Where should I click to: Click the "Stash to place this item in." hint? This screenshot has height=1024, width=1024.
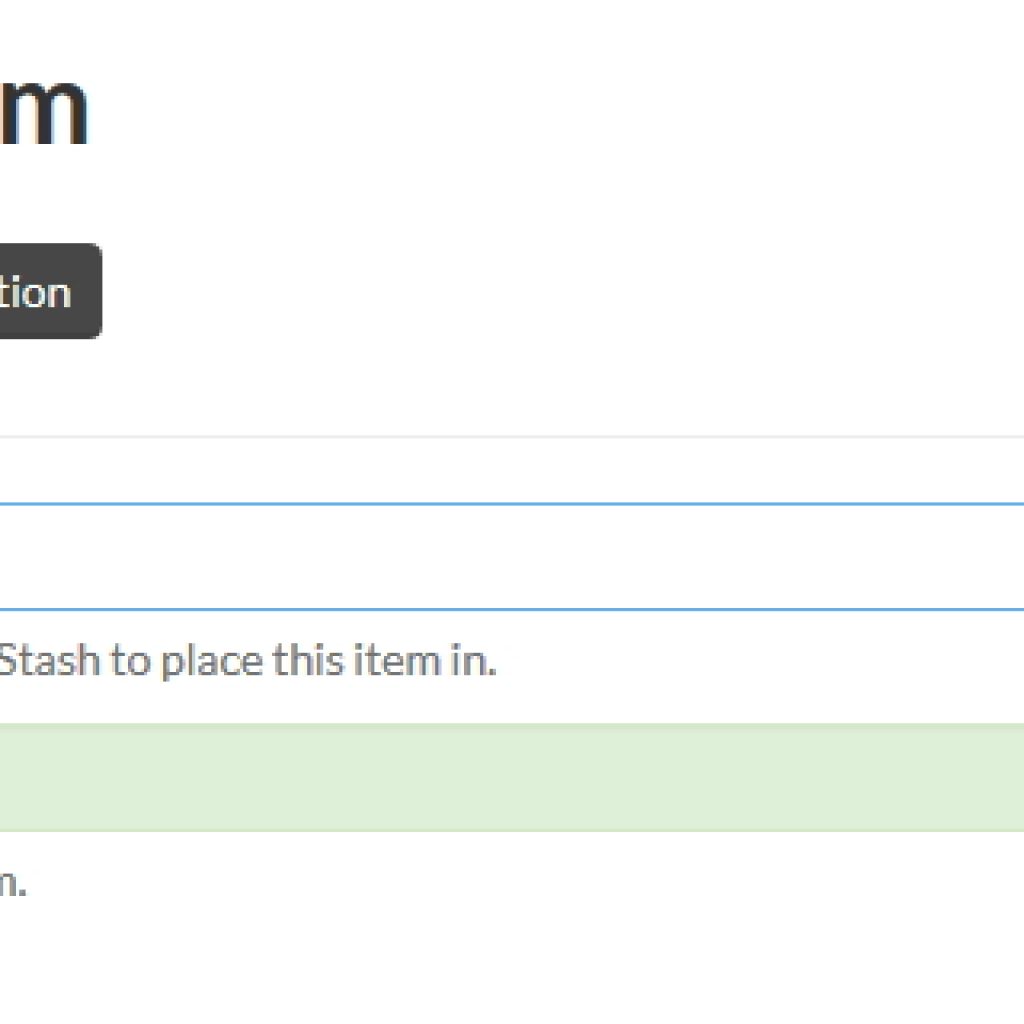[248, 661]
